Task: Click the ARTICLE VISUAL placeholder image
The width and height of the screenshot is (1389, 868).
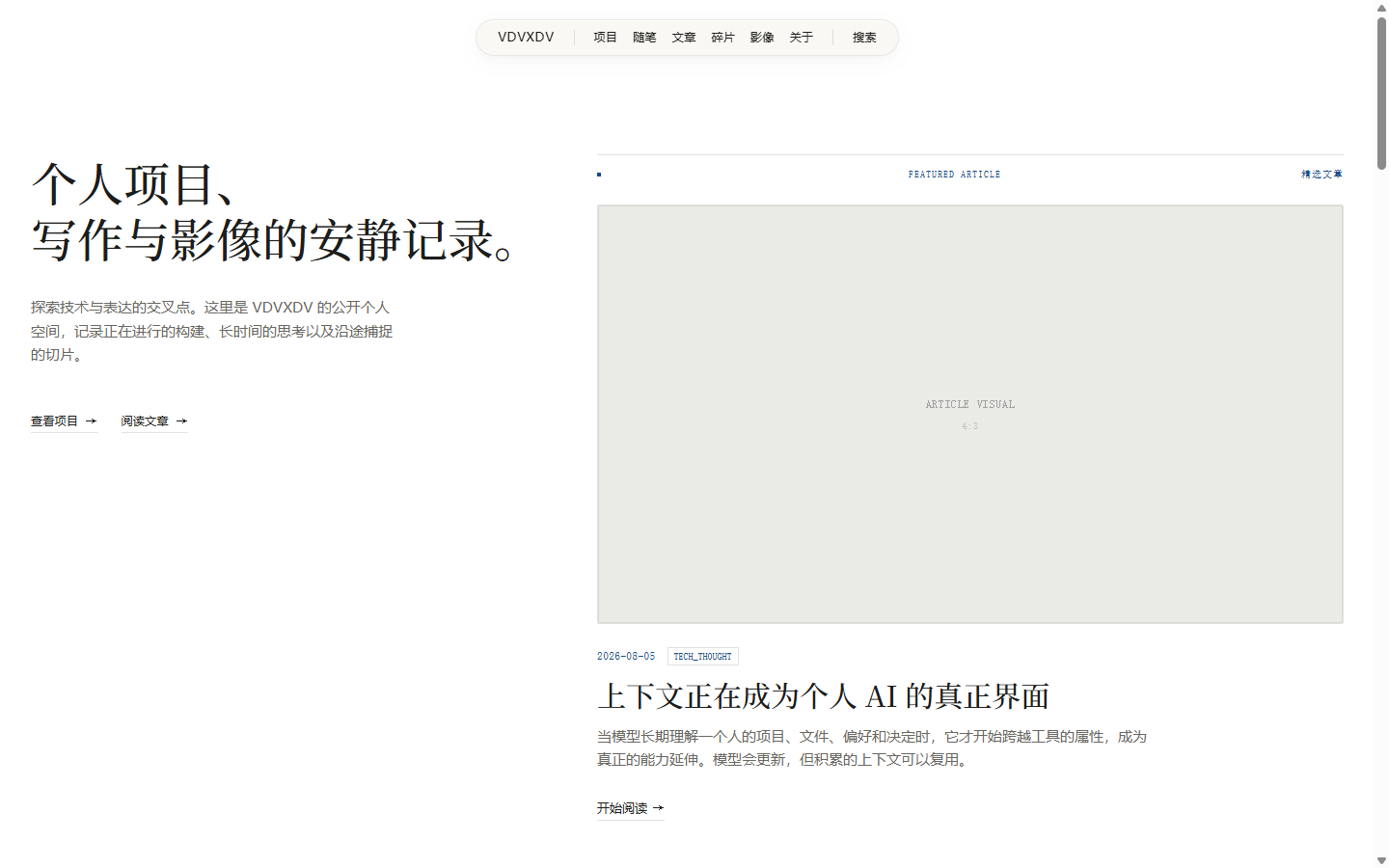Action: pos(970,414)
